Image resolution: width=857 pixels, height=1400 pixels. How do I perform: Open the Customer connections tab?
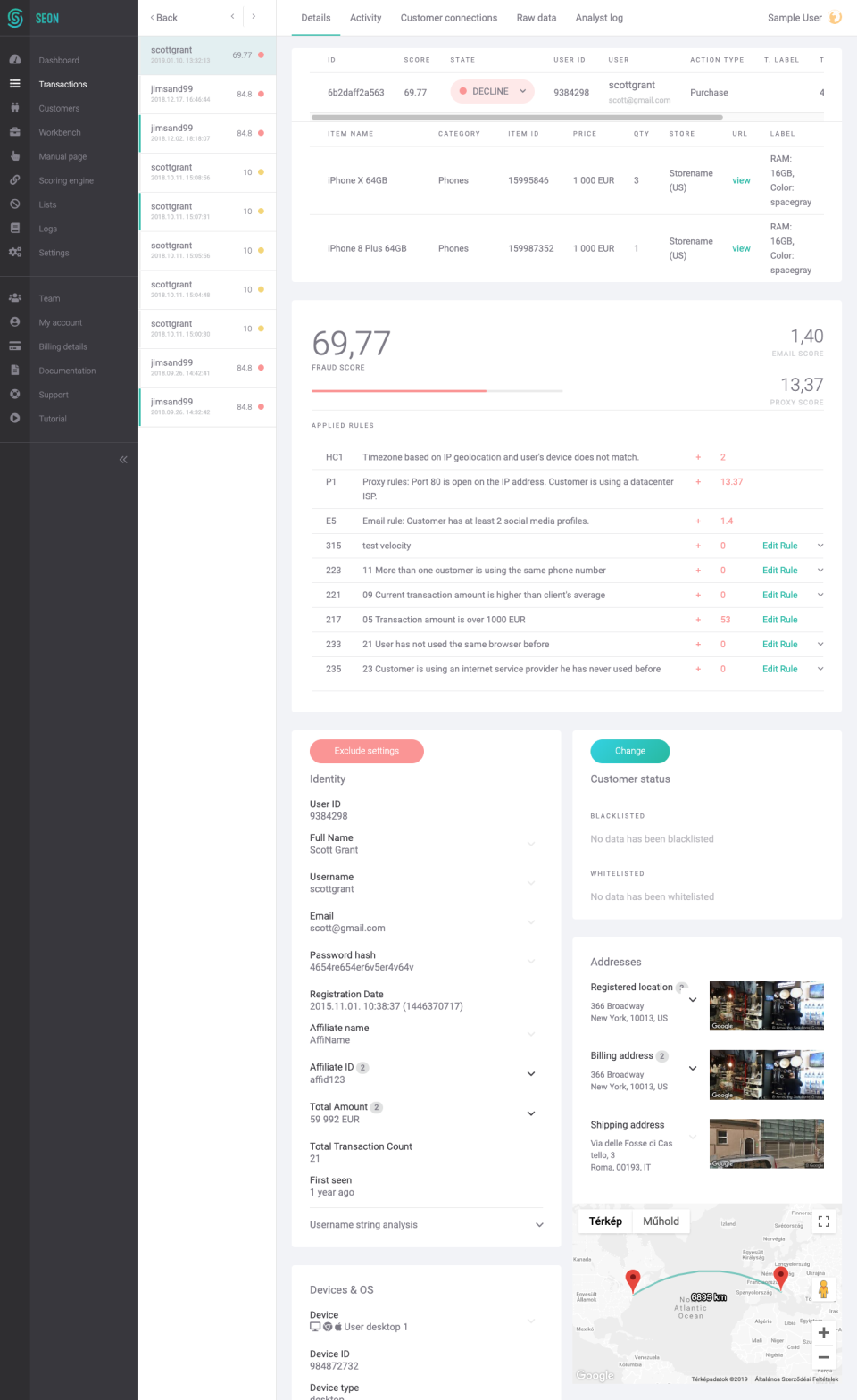click(x=449, y=18)
